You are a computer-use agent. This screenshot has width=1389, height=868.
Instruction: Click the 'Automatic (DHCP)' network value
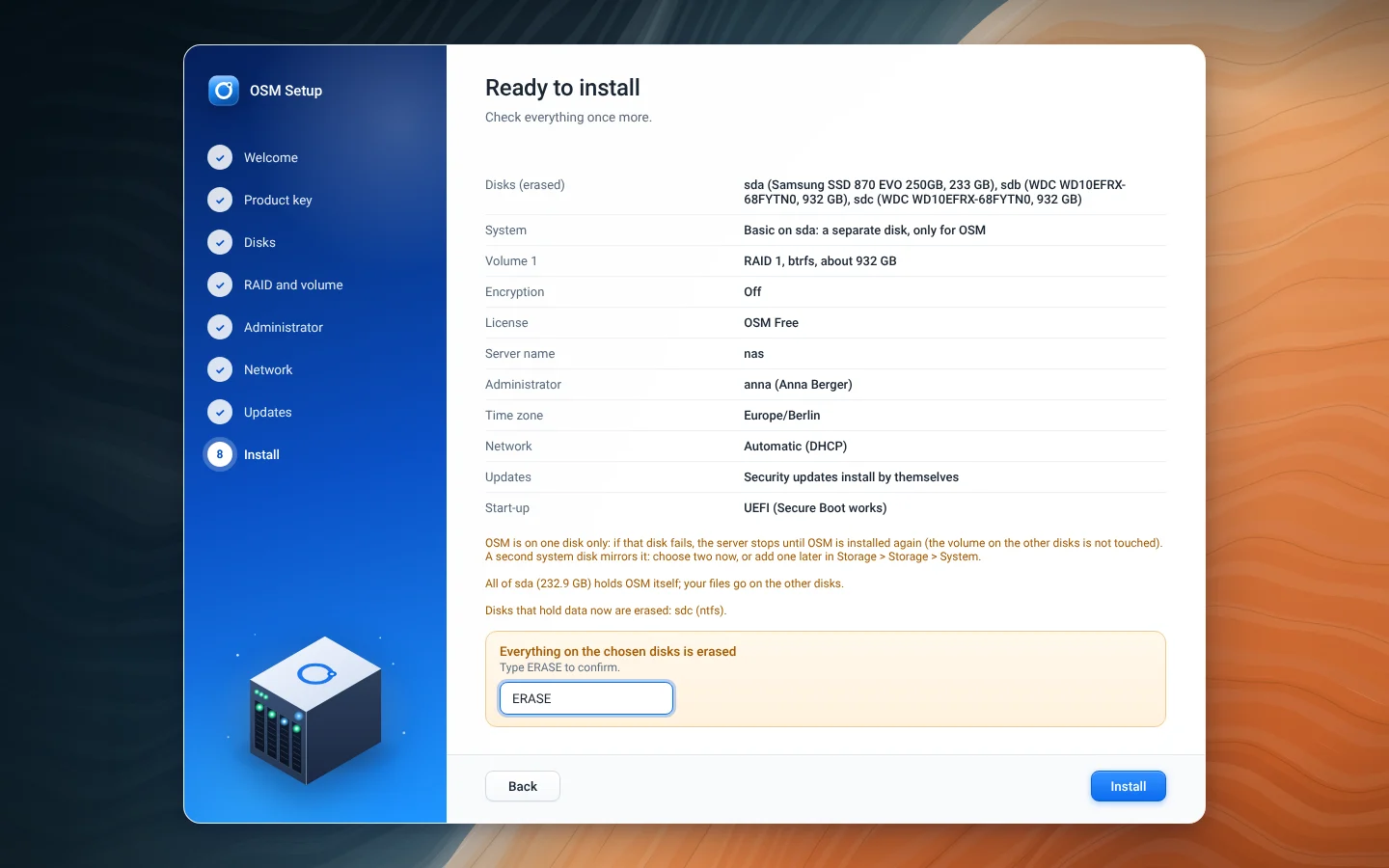795,447
